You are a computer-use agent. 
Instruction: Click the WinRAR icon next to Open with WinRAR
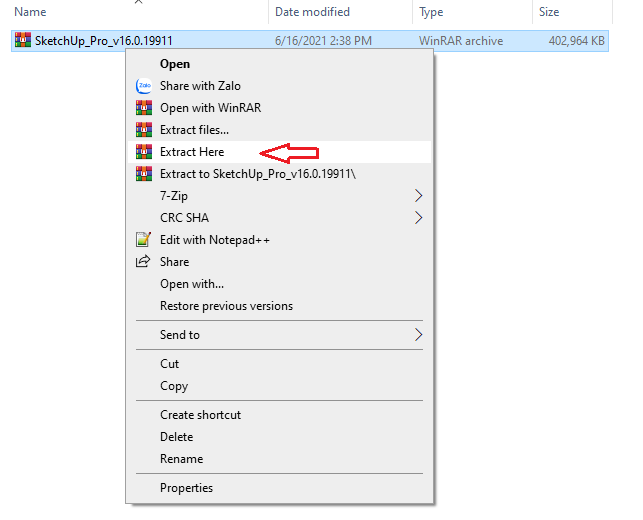142,108
